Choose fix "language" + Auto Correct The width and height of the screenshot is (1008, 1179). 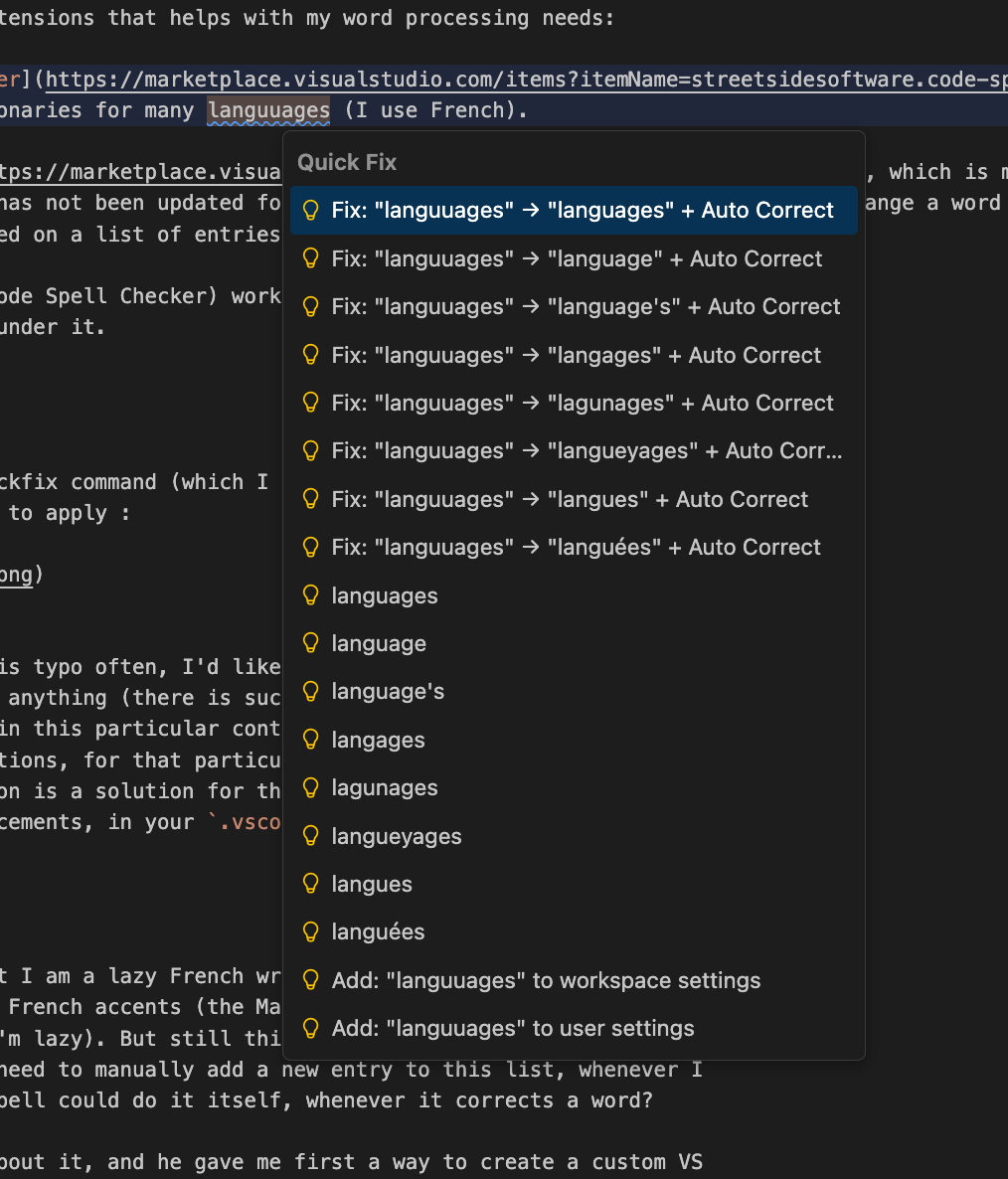click(577, 259)
